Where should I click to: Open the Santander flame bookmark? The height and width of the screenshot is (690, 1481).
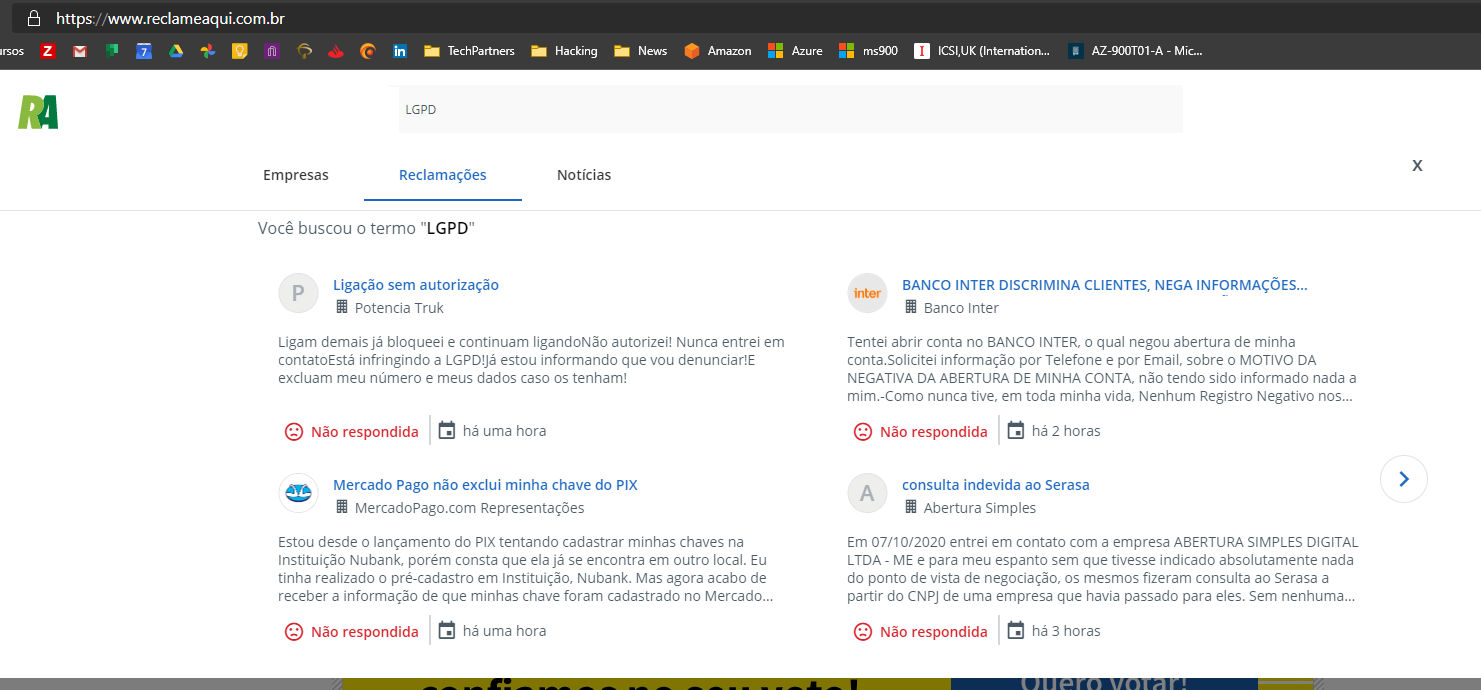[x=336, y=51]
